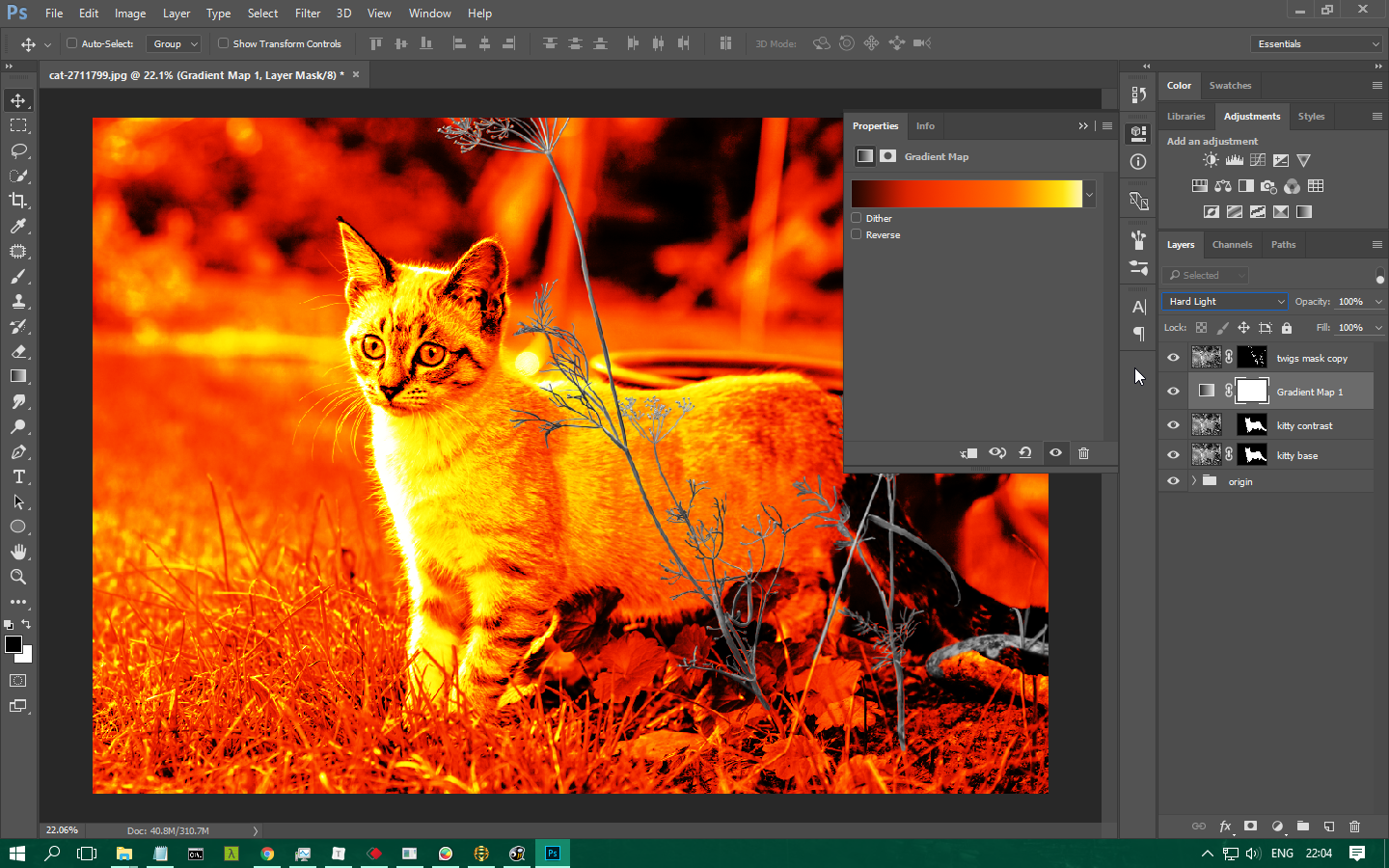Screen dimensions: 1389x868
Task: Select the Horizontal Type tool
Action: point(18,476)
